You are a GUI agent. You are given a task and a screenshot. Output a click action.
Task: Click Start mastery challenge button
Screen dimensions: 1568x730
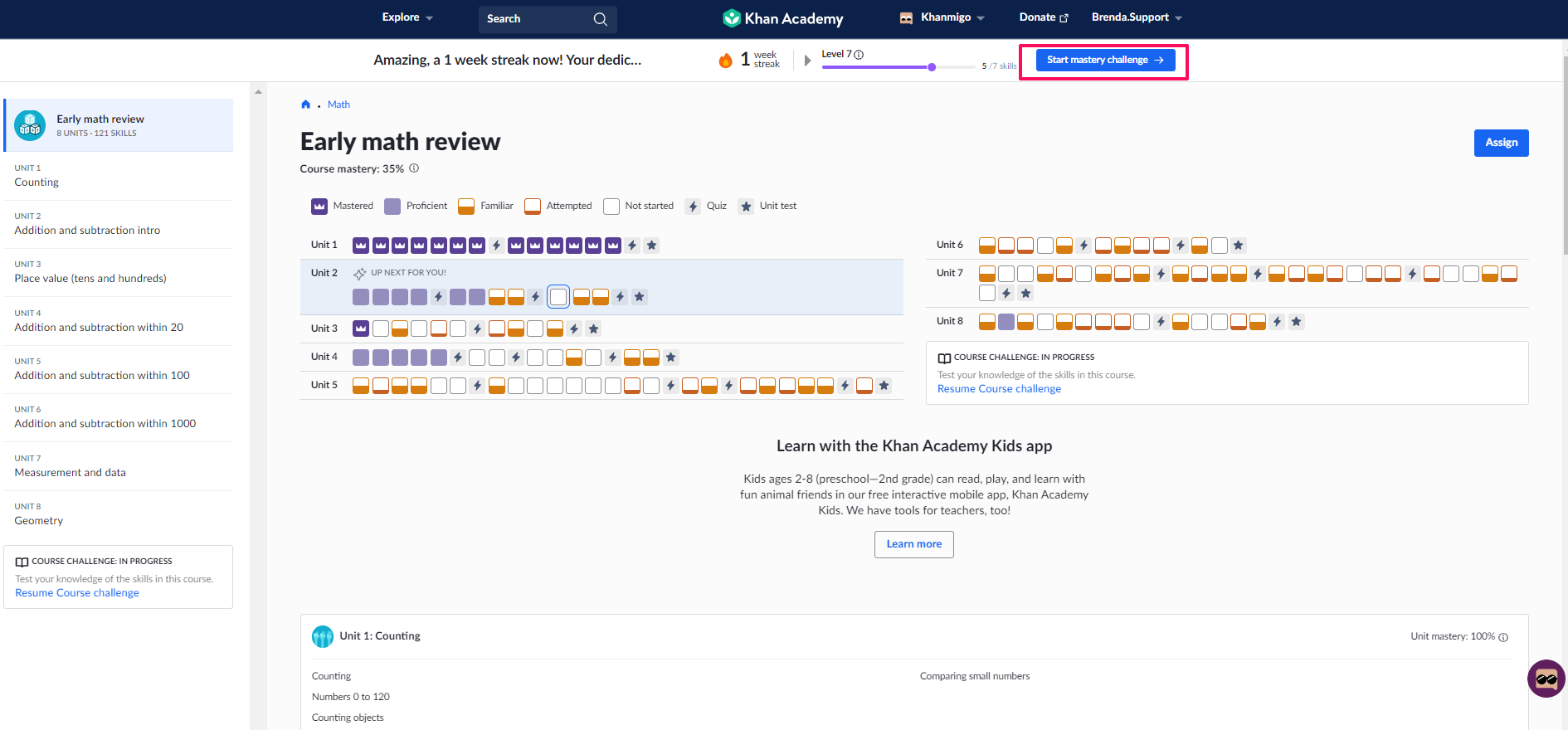click(x=1105, y=60)
